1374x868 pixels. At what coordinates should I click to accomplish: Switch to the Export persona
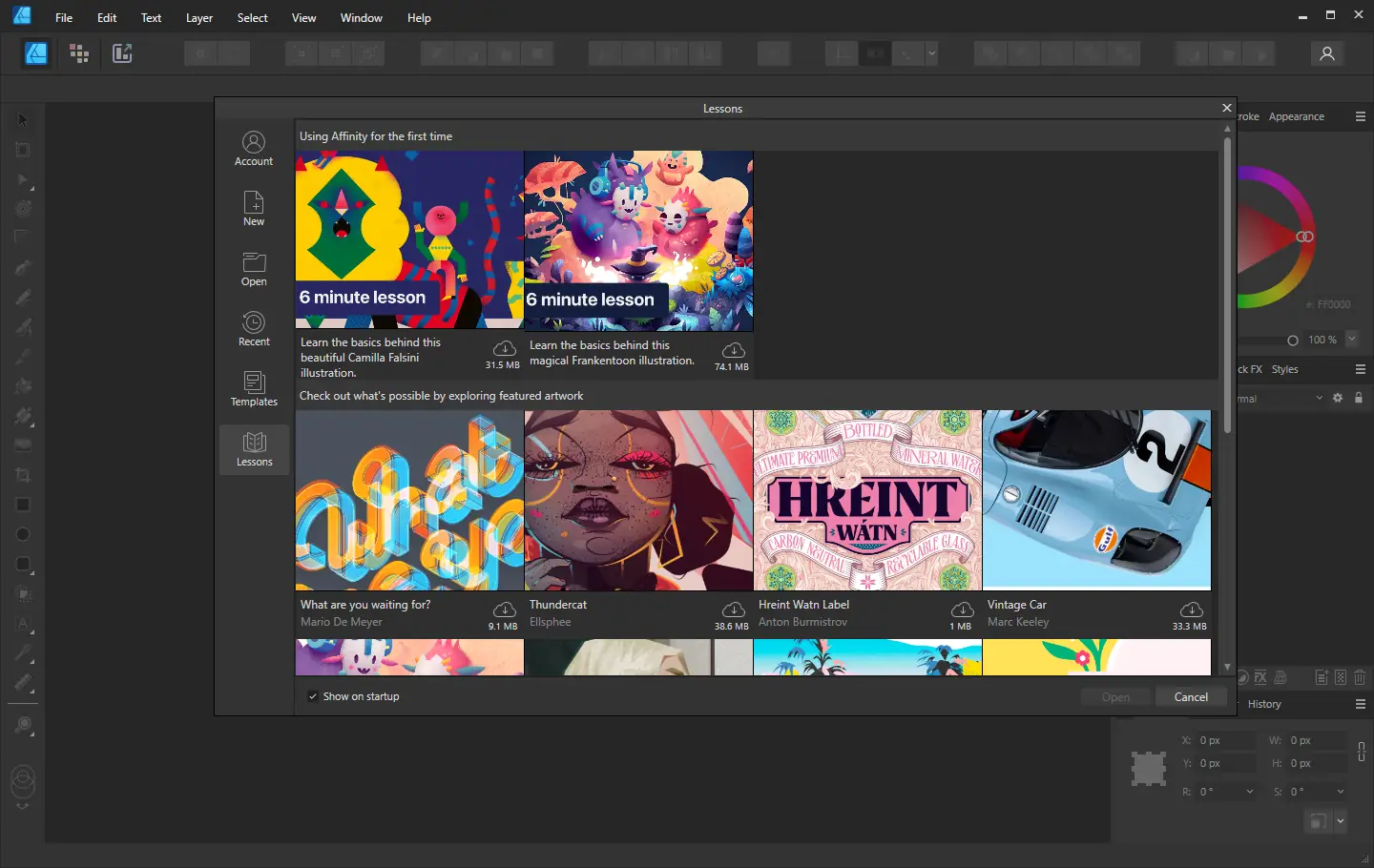[122, 53]
